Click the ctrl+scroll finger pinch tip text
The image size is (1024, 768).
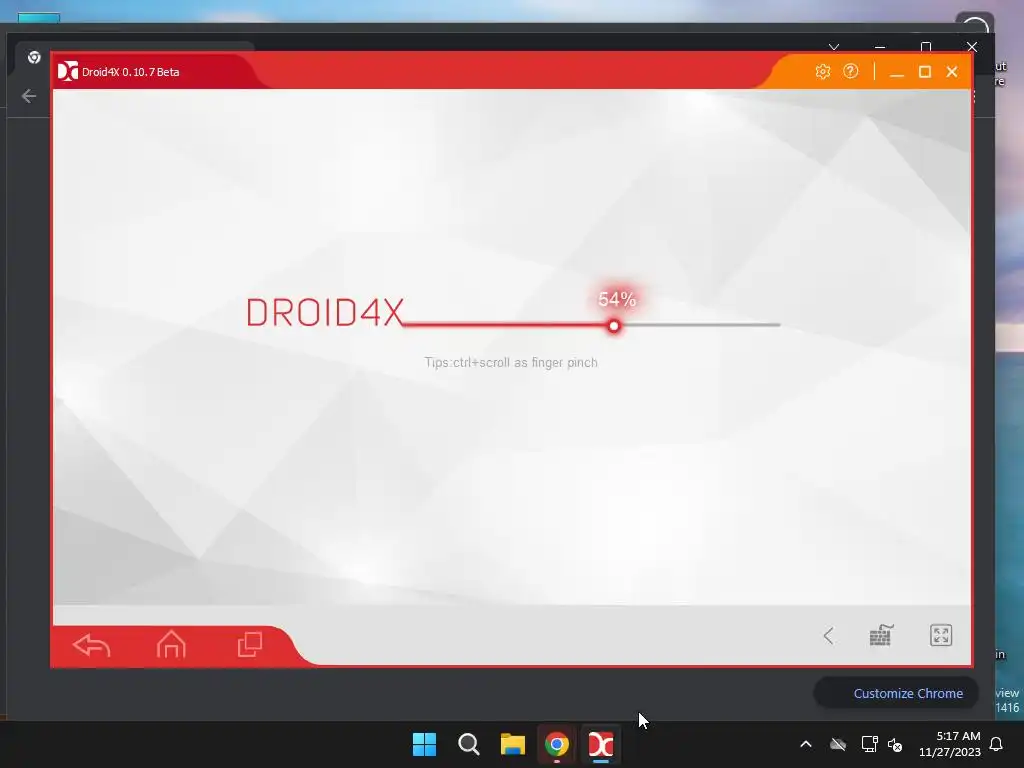point(511,362)
